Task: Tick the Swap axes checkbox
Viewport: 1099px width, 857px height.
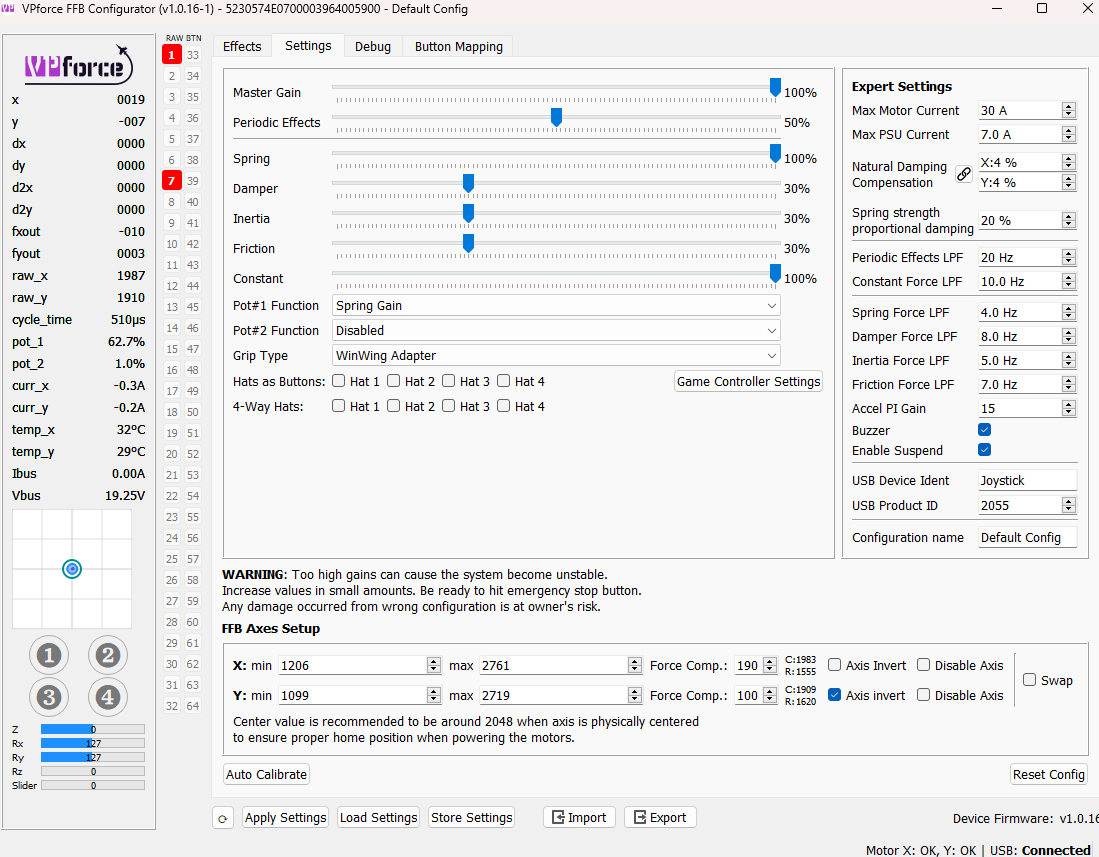Action: [x=1030, y=680]
